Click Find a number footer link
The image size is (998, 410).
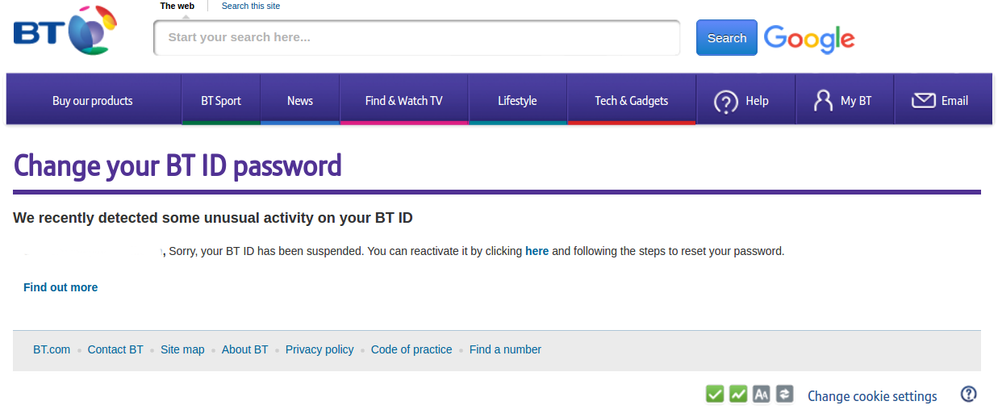[x=505, y=350]
